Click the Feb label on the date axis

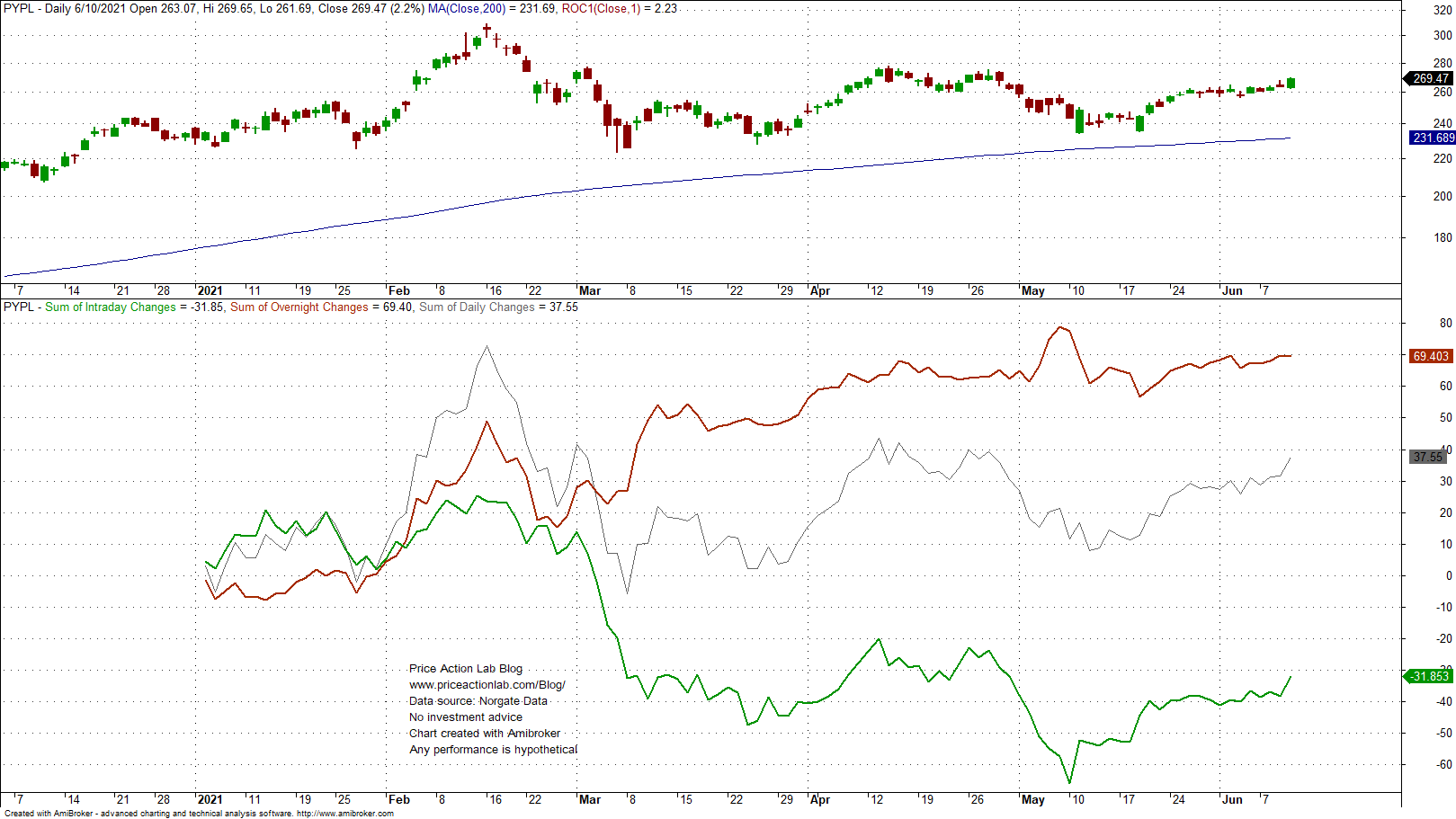tap(399, 290)
